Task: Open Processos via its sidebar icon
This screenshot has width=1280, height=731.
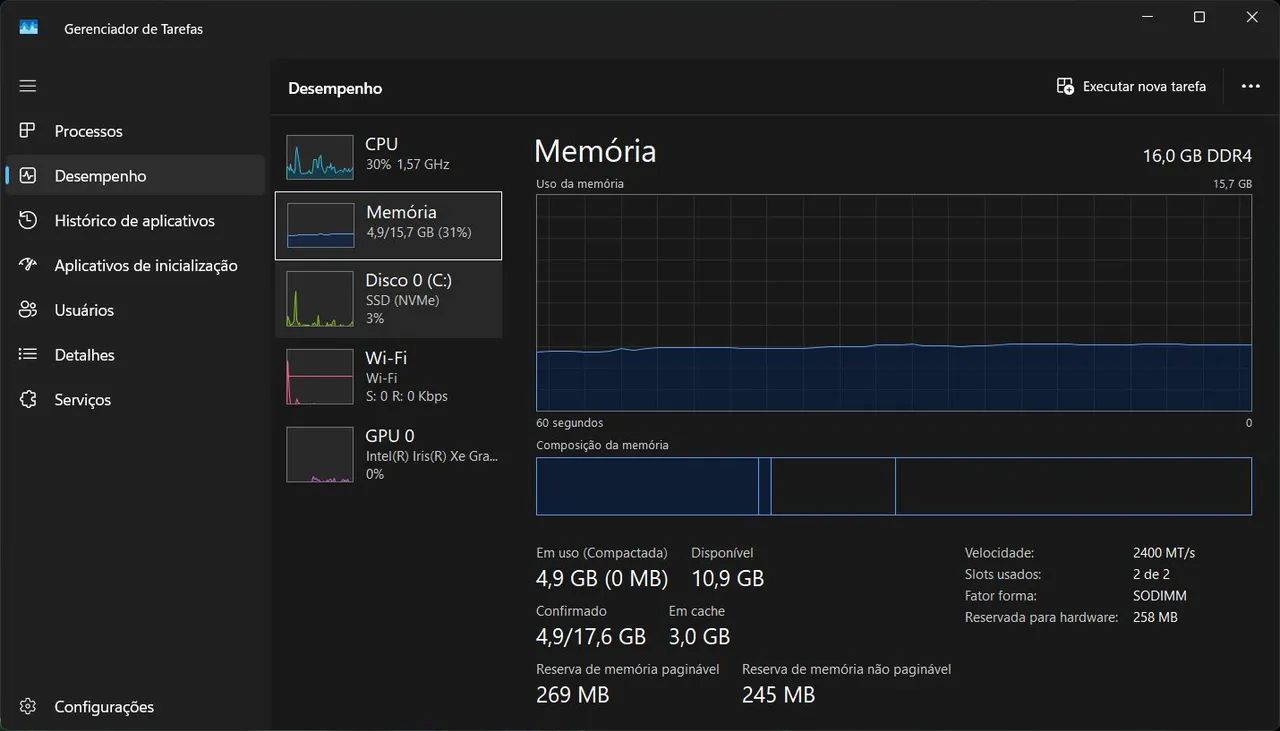Action: pyautogui.click(x=28, y=131)
